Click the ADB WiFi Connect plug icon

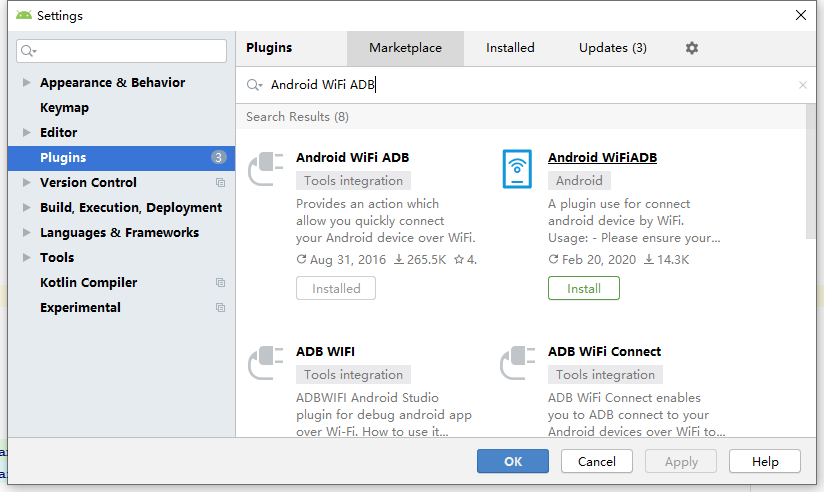coord(518,363)
